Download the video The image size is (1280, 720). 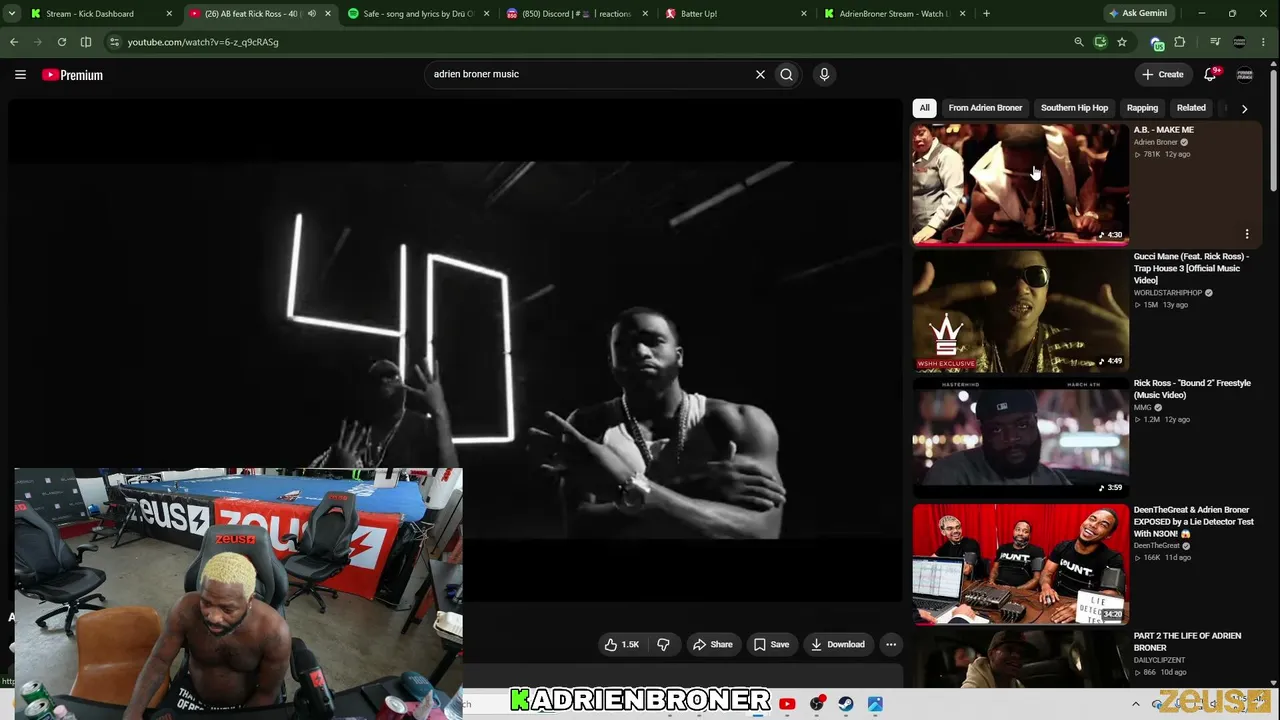click(x=838, y=645)
